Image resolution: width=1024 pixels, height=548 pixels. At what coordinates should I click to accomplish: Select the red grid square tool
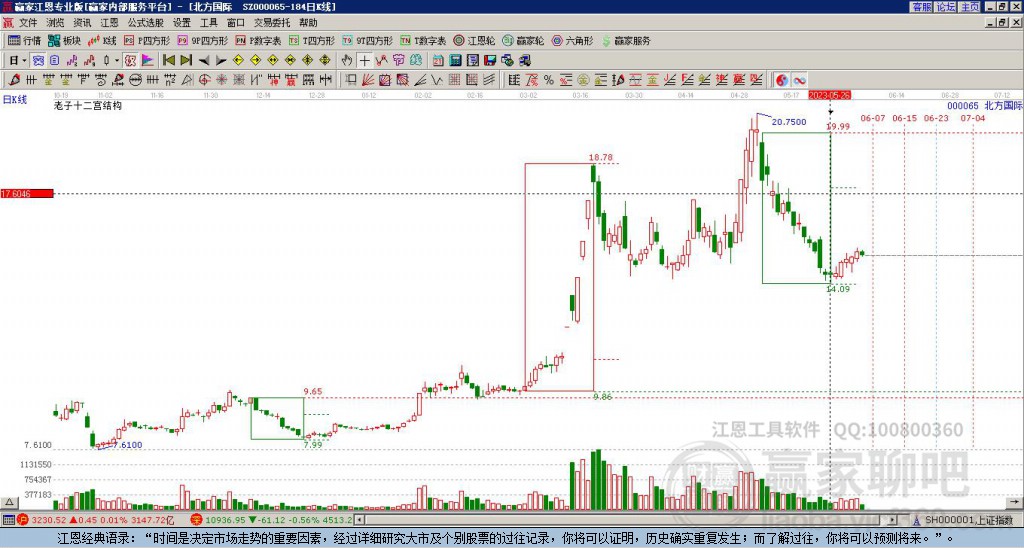click(x=454, y=80)
